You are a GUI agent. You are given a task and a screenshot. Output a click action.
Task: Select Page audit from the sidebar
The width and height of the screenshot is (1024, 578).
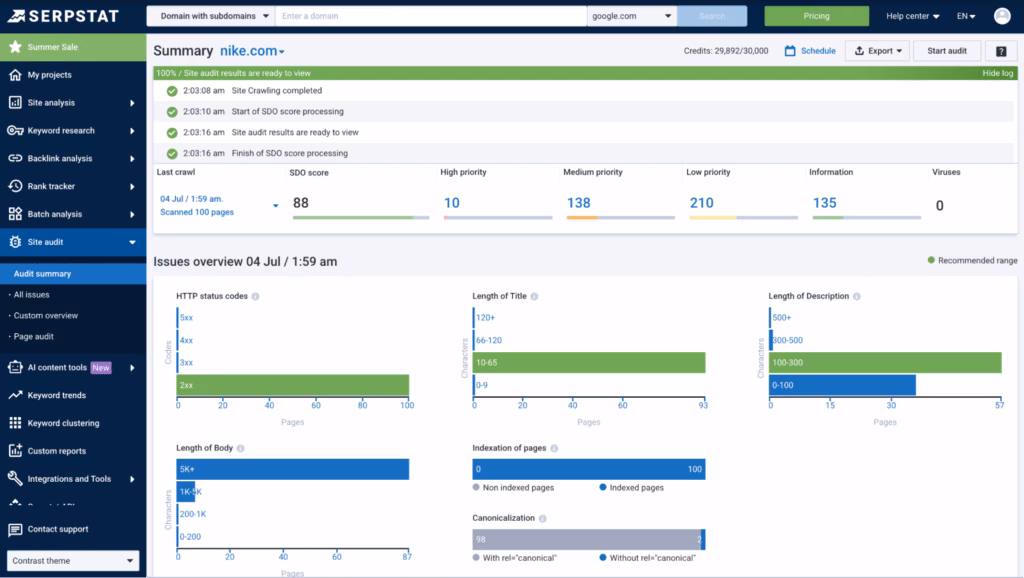(x=33, y=337)
